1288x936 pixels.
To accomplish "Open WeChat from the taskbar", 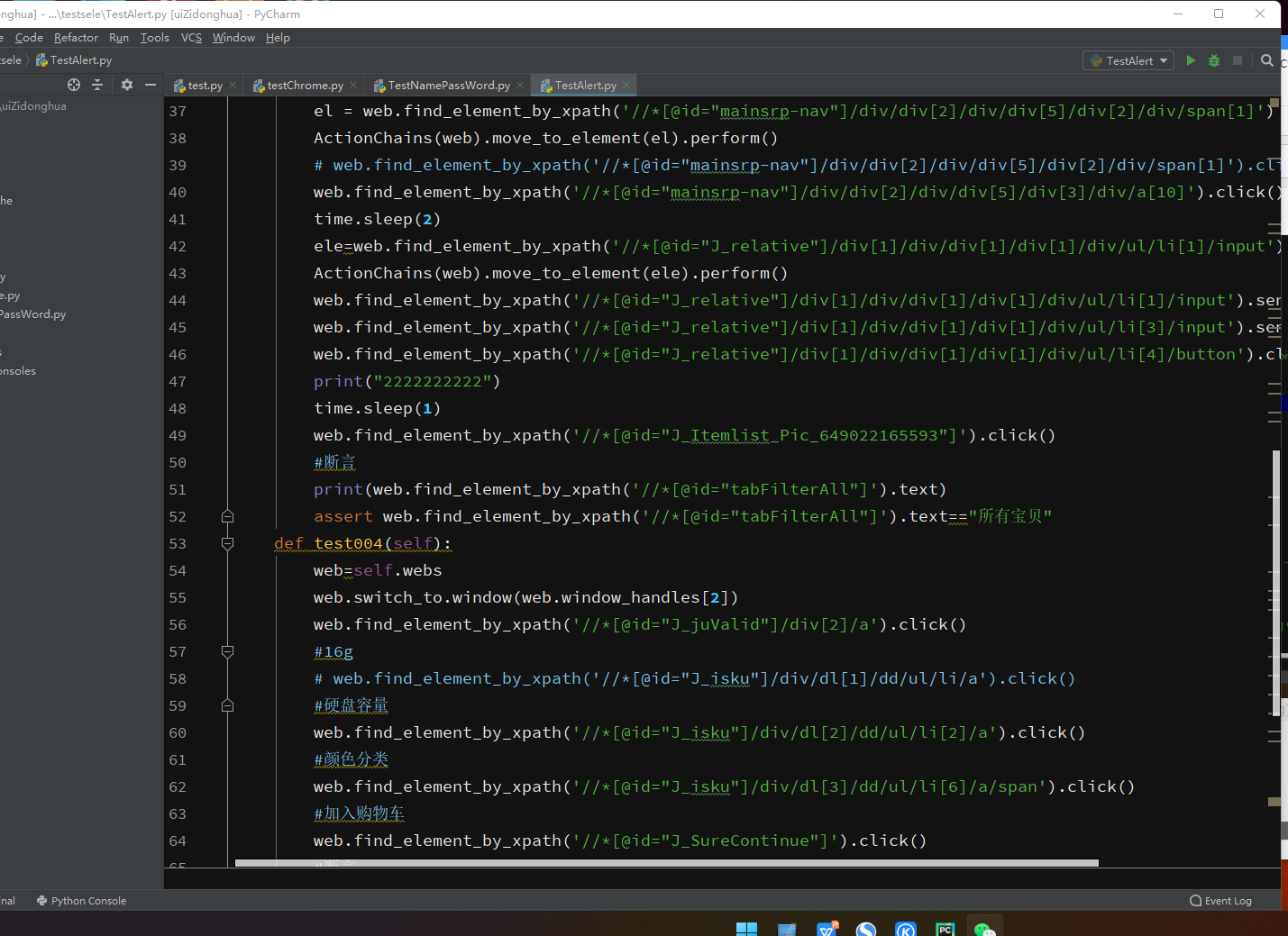I will [x=984, y=929].
